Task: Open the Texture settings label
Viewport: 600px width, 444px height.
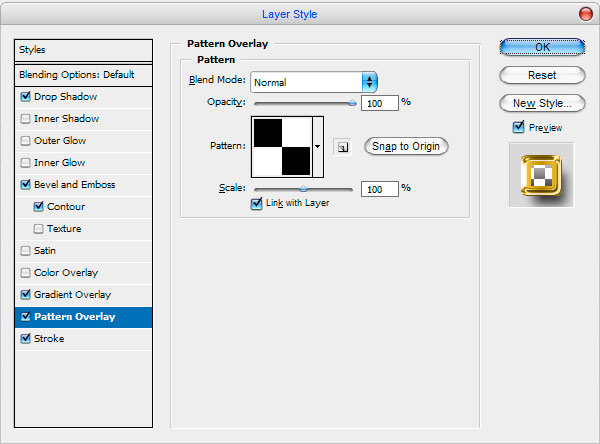Action: click(x=64, y=229)
